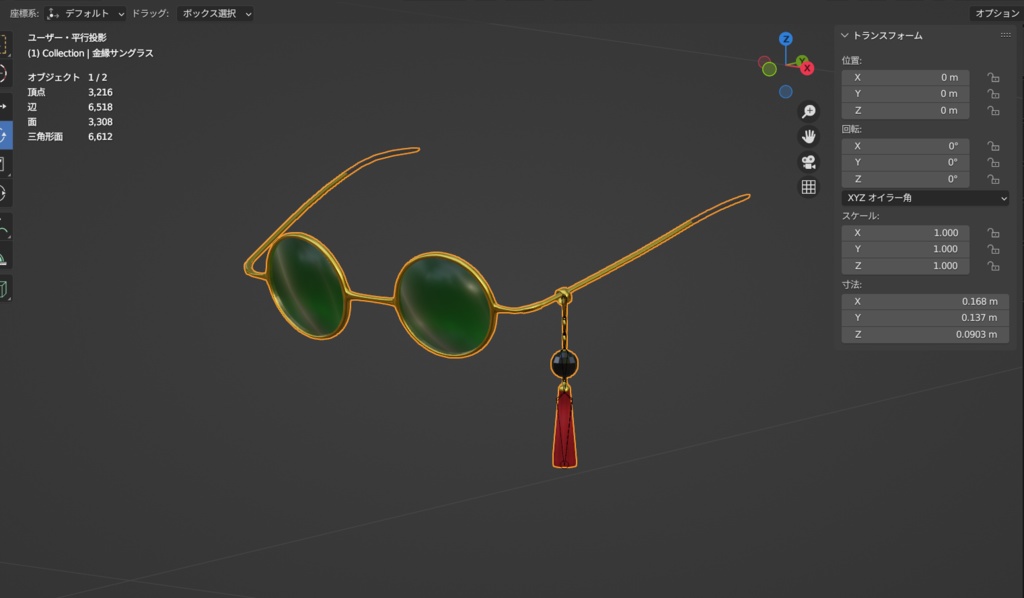Click the 頂点 3,216 statistic

[x=70, y=92]
